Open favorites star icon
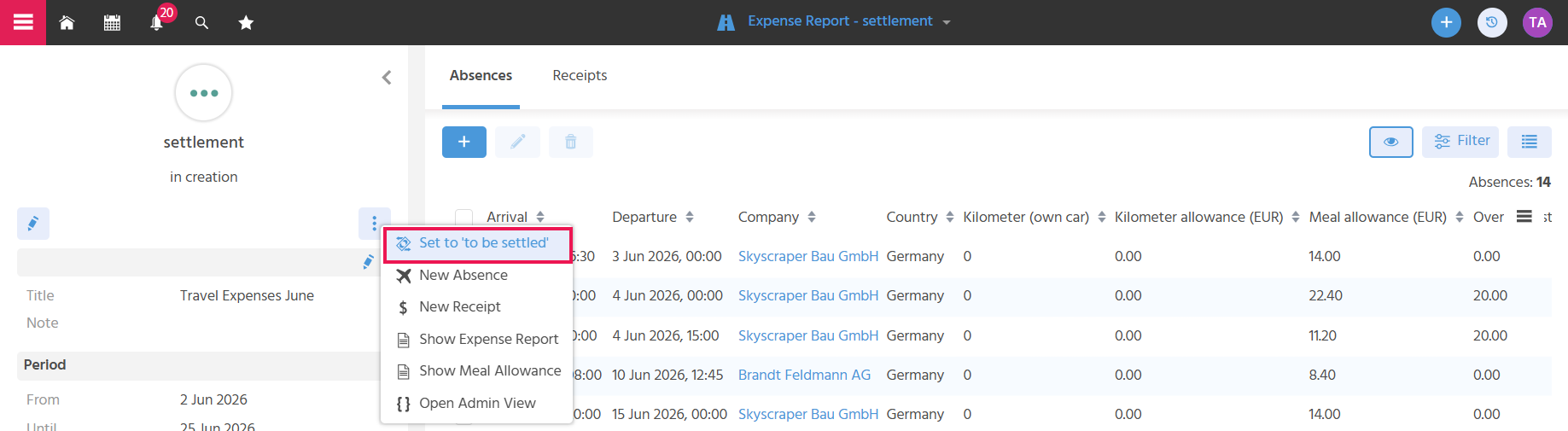The height and width of the screenshot is (431, 1568). click(246, 23)
